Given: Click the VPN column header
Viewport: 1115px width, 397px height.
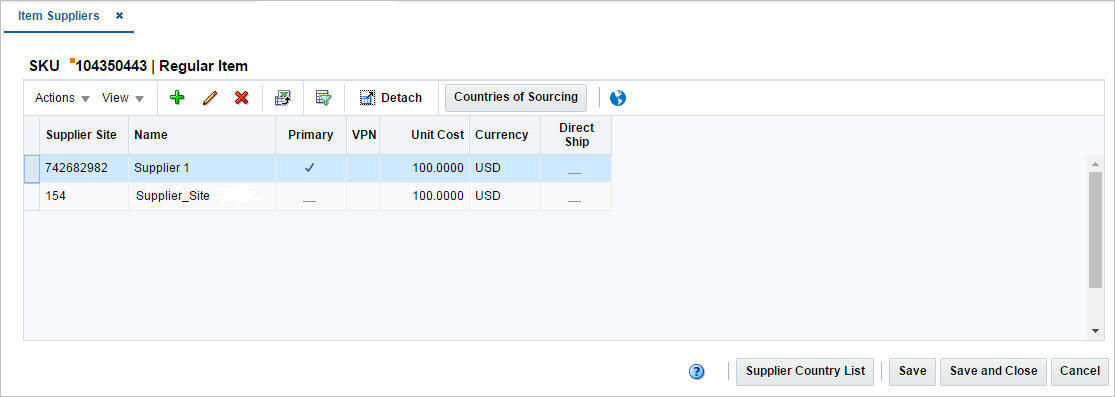Looking at the screenshot, I should (x=363, y=135).
